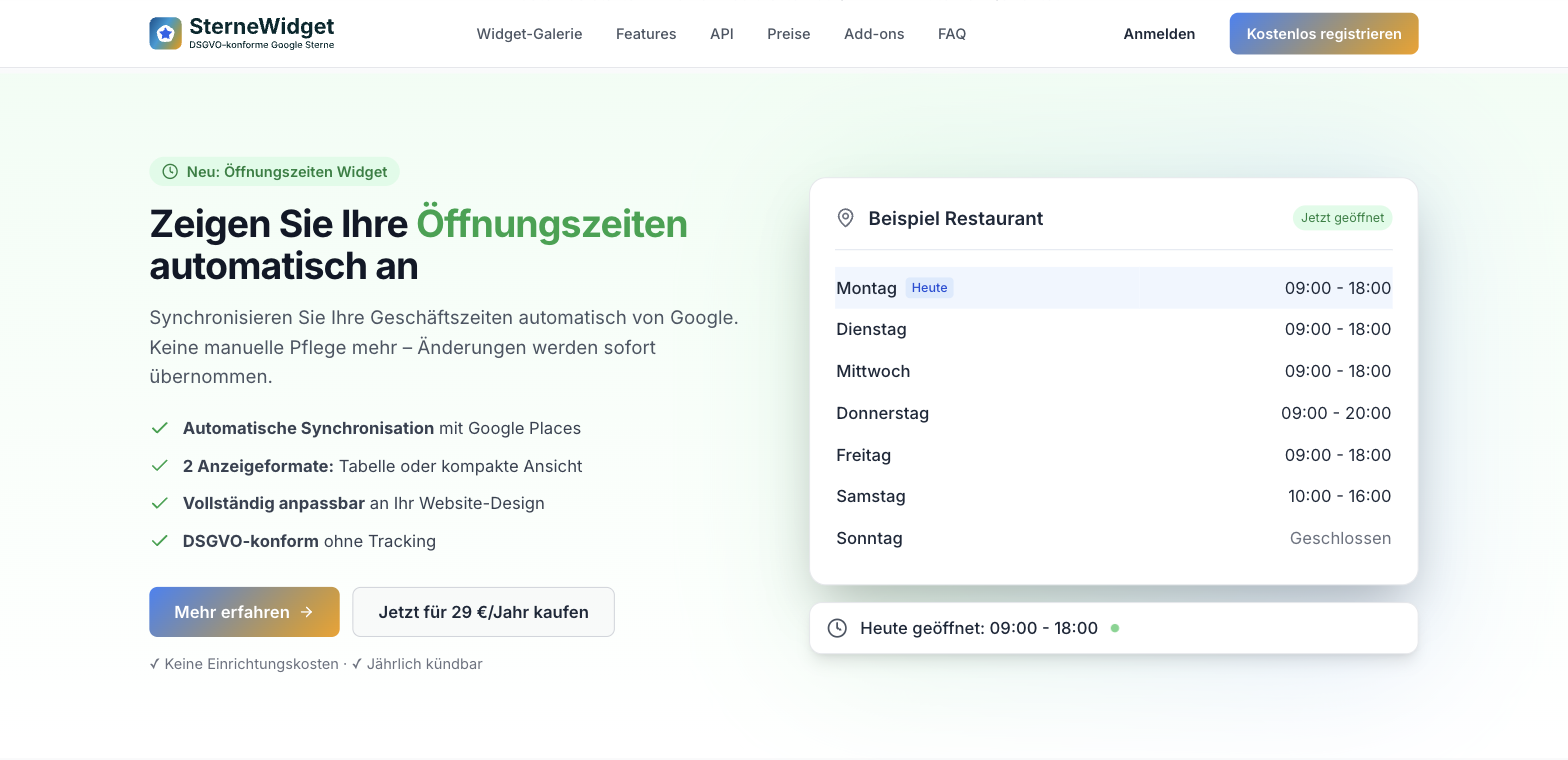The height and width of the screenshot is (760, 1568).
Task: Click Donnerstag's 09:00 - 20:00 hours
Action: (1336, 413)
